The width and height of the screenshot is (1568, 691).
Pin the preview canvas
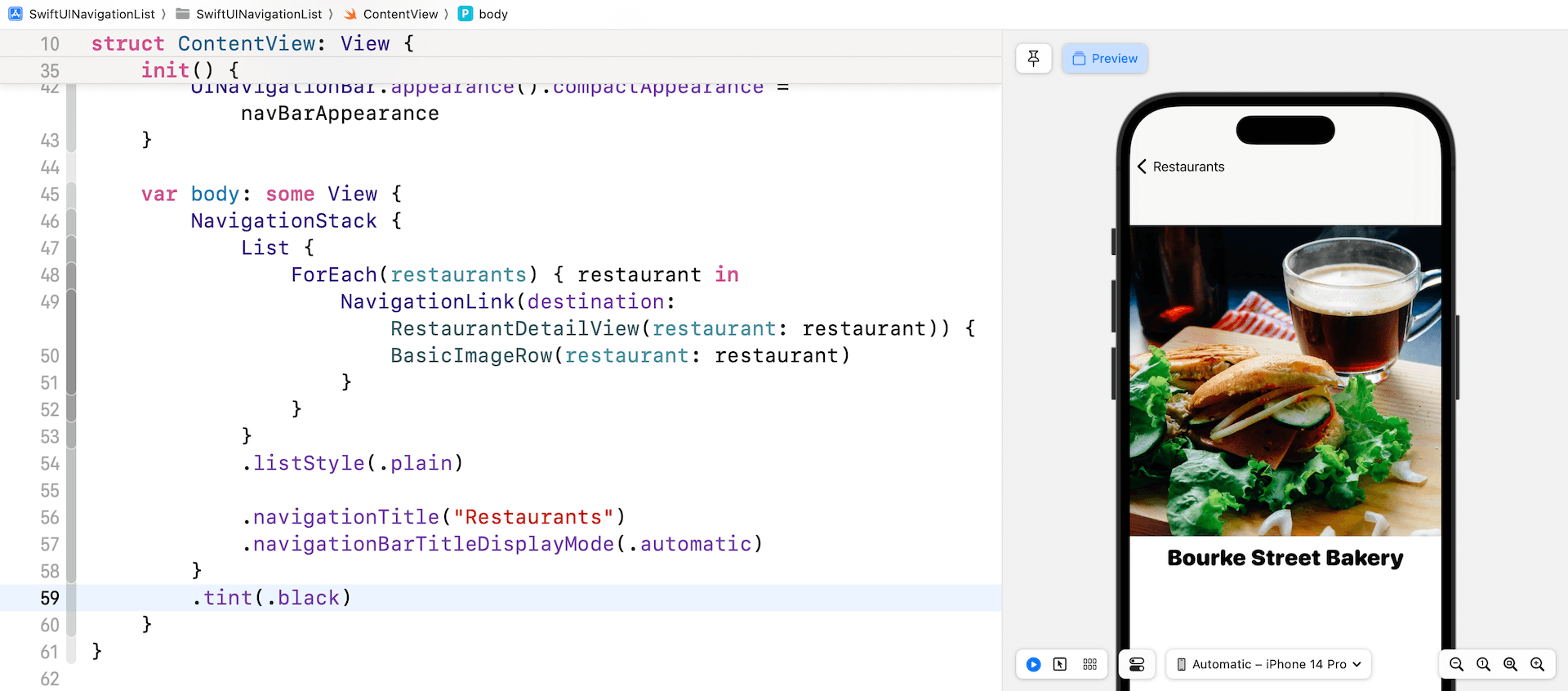click(1033, 59)
